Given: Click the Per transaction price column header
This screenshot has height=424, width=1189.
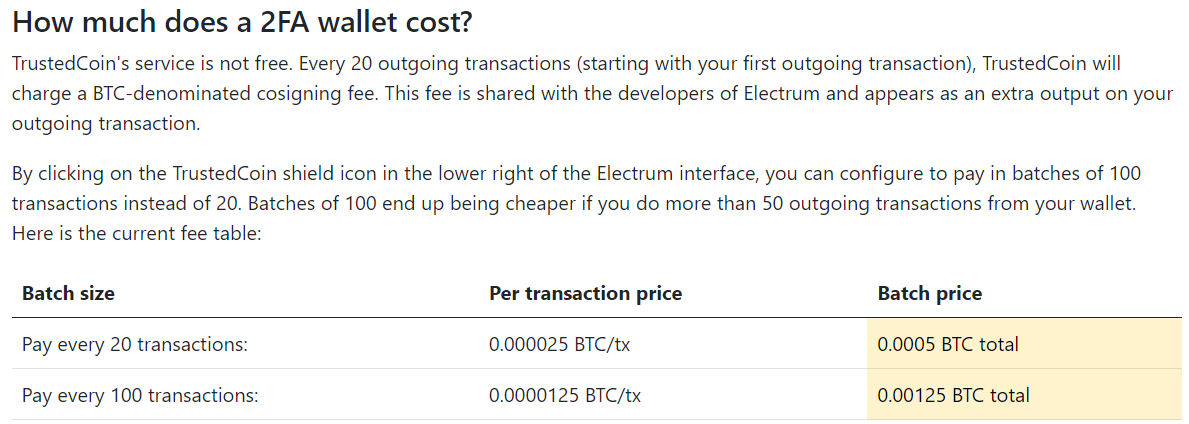Looking at the screenshot, I should tap(585, 294).
